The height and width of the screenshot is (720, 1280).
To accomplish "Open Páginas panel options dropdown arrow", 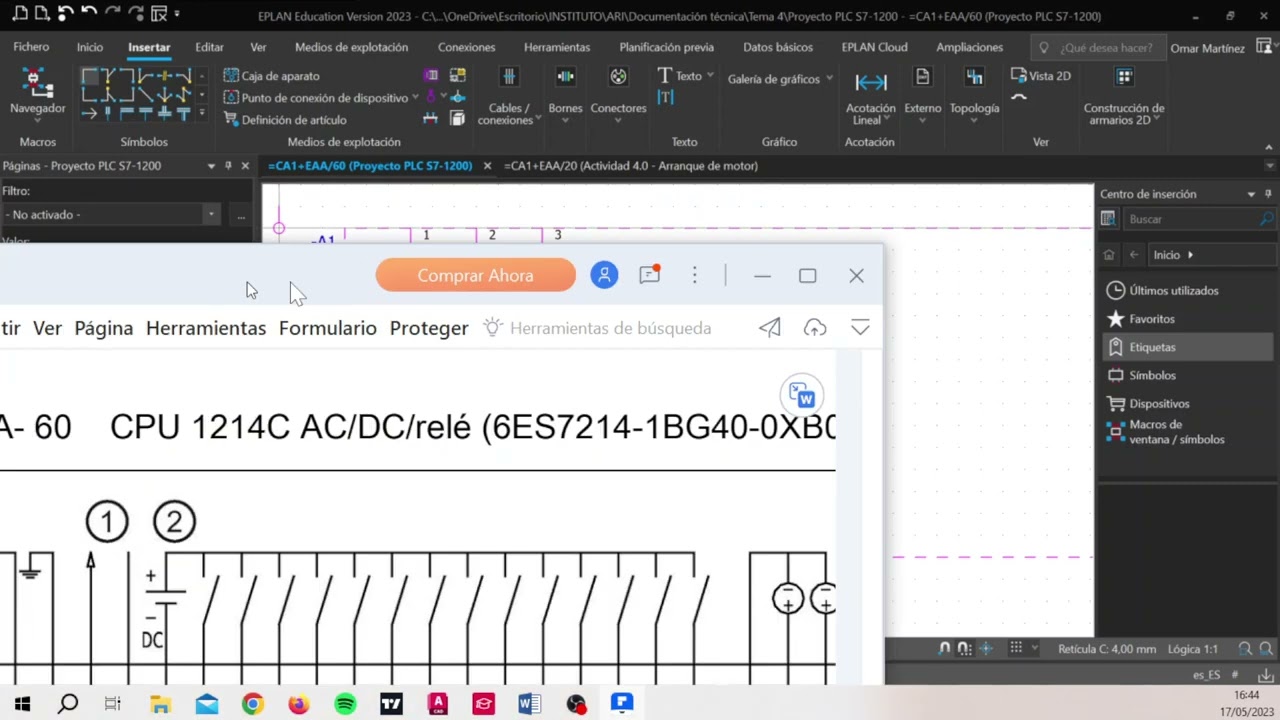I will tap(211, 166).
